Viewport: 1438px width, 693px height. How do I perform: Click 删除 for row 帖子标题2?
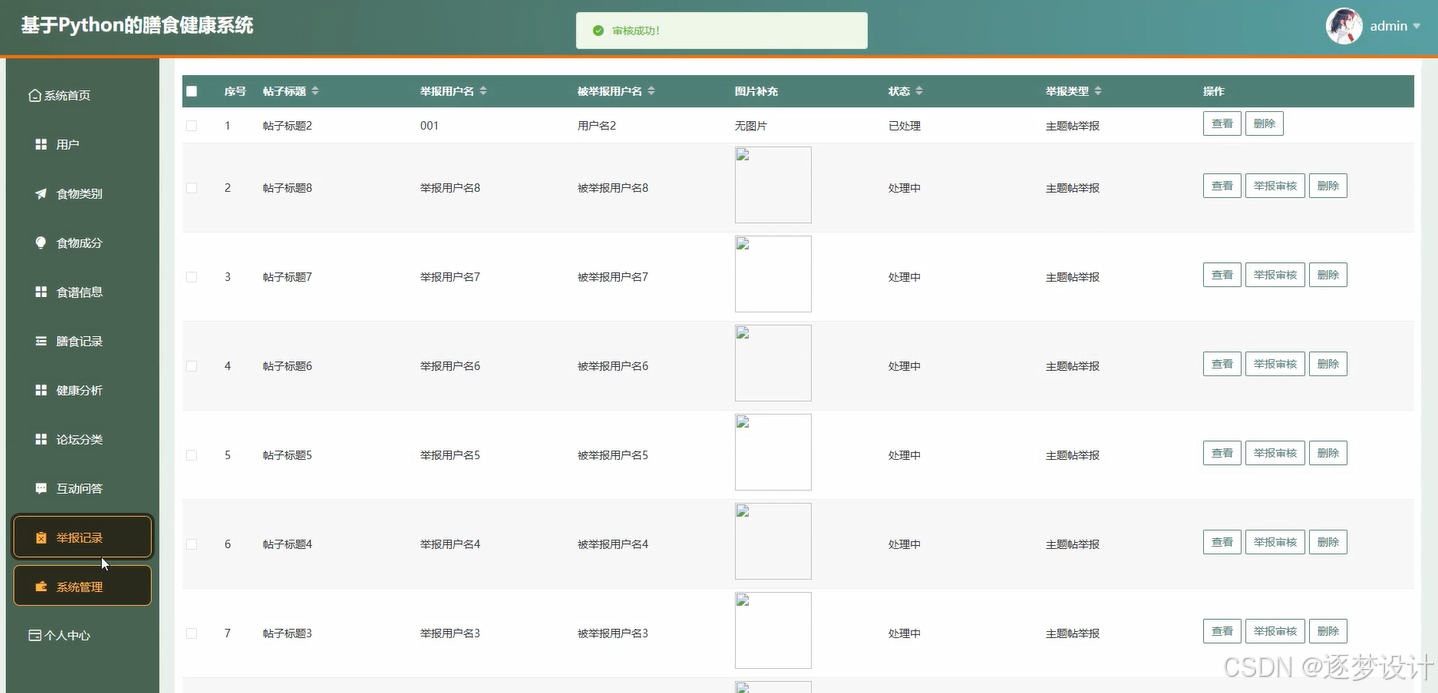point(1264,124)
